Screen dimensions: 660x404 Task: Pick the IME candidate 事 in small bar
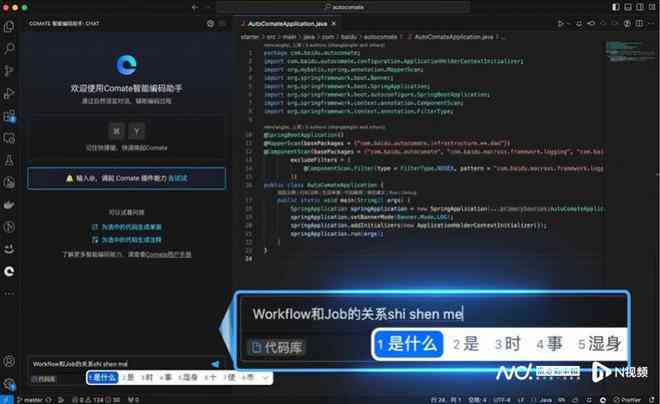[x=166, y=377]
